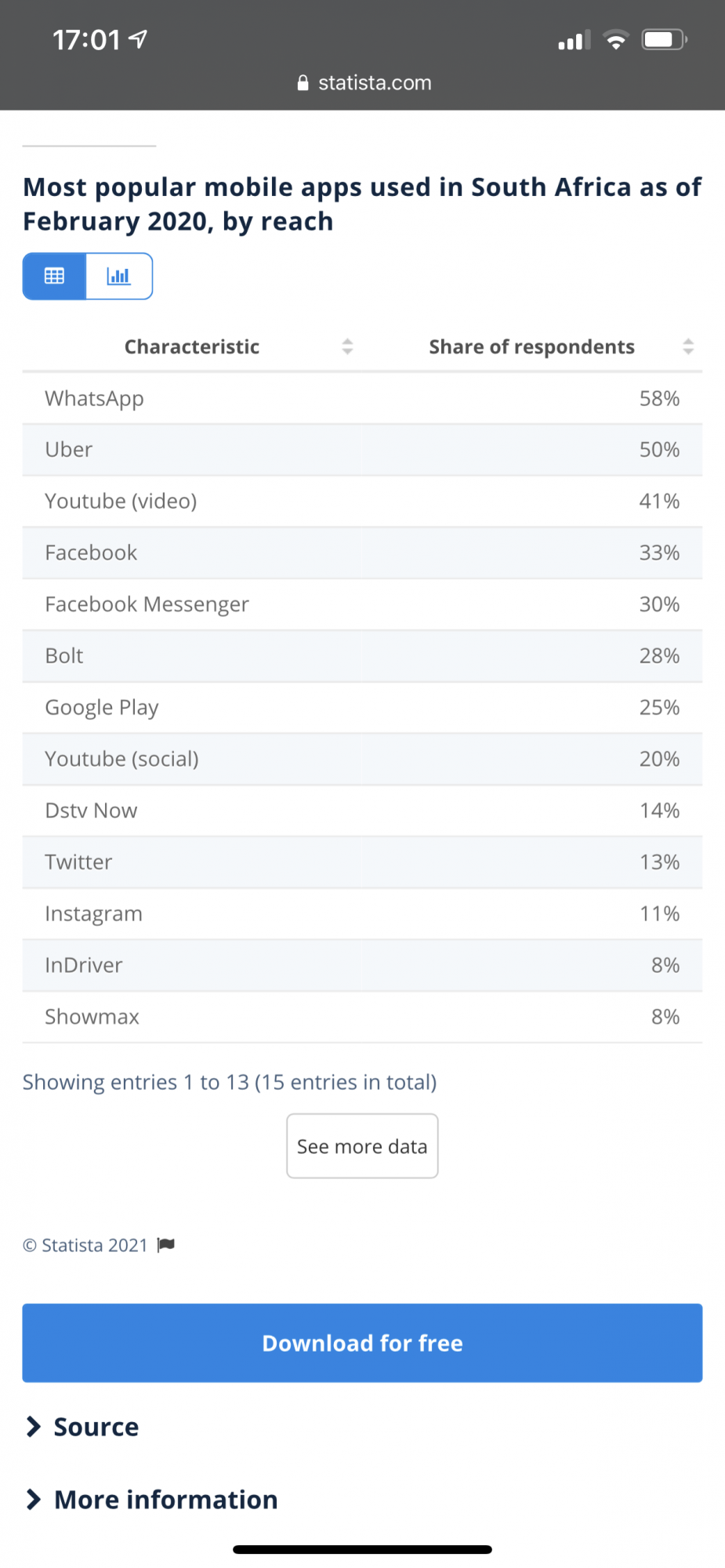Select the WhatsApp table row
Viewport: 725px width, 1568px height.
(x=362, y=398)
